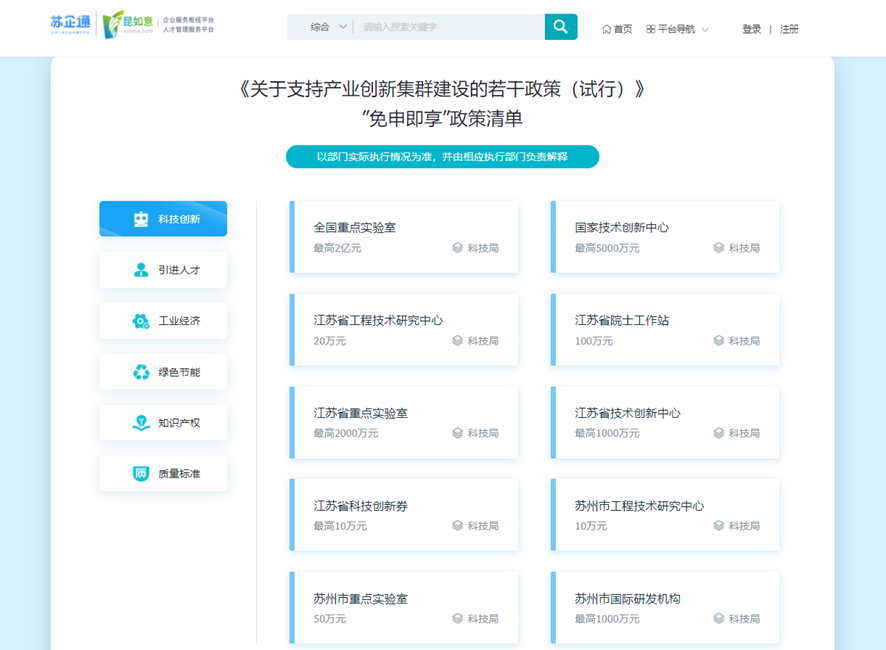Open the 综合 search category dropdown

328,27
